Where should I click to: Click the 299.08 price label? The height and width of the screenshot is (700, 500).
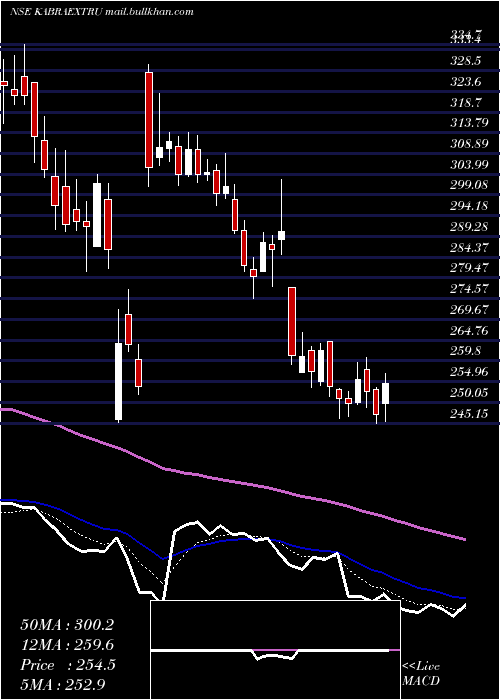(469, 185)
